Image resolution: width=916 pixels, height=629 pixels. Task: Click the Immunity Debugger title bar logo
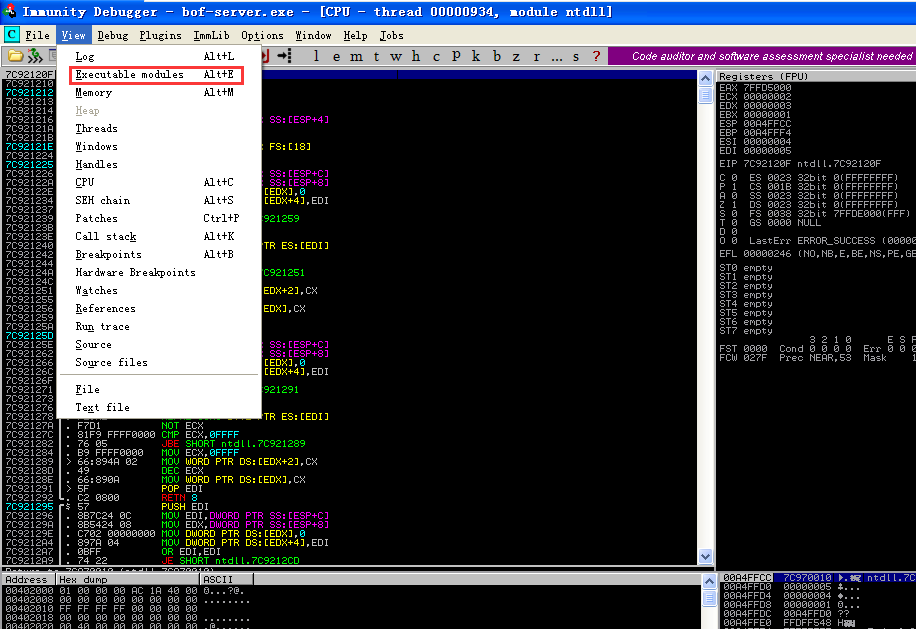(x=9, y=11)
